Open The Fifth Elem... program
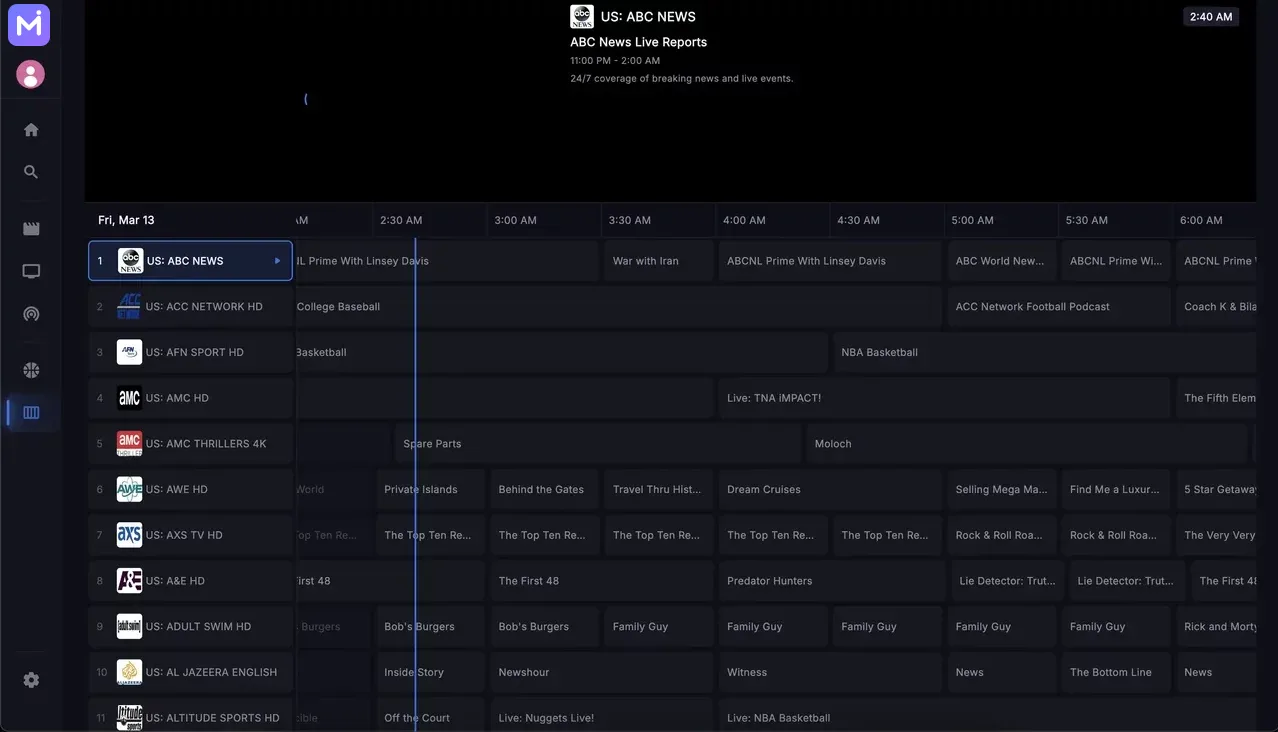This screenshot has height=732, width=1278. click(1216, 398)
